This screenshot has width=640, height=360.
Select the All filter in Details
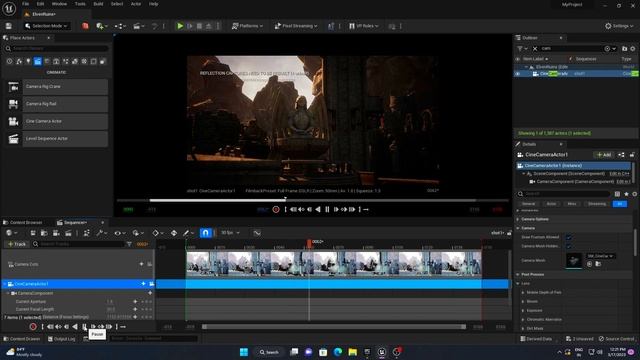tap(620, 204)
